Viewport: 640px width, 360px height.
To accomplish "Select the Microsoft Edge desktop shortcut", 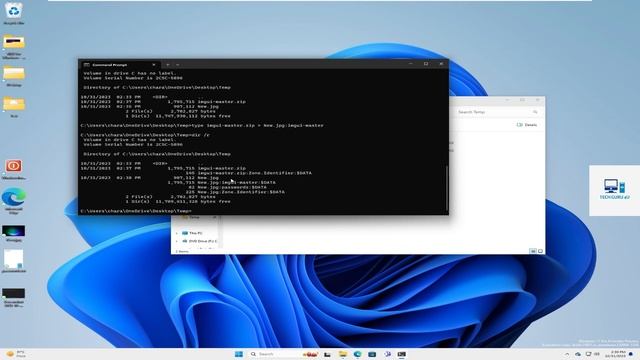I will pyautogui.click(x=14, y=201).
